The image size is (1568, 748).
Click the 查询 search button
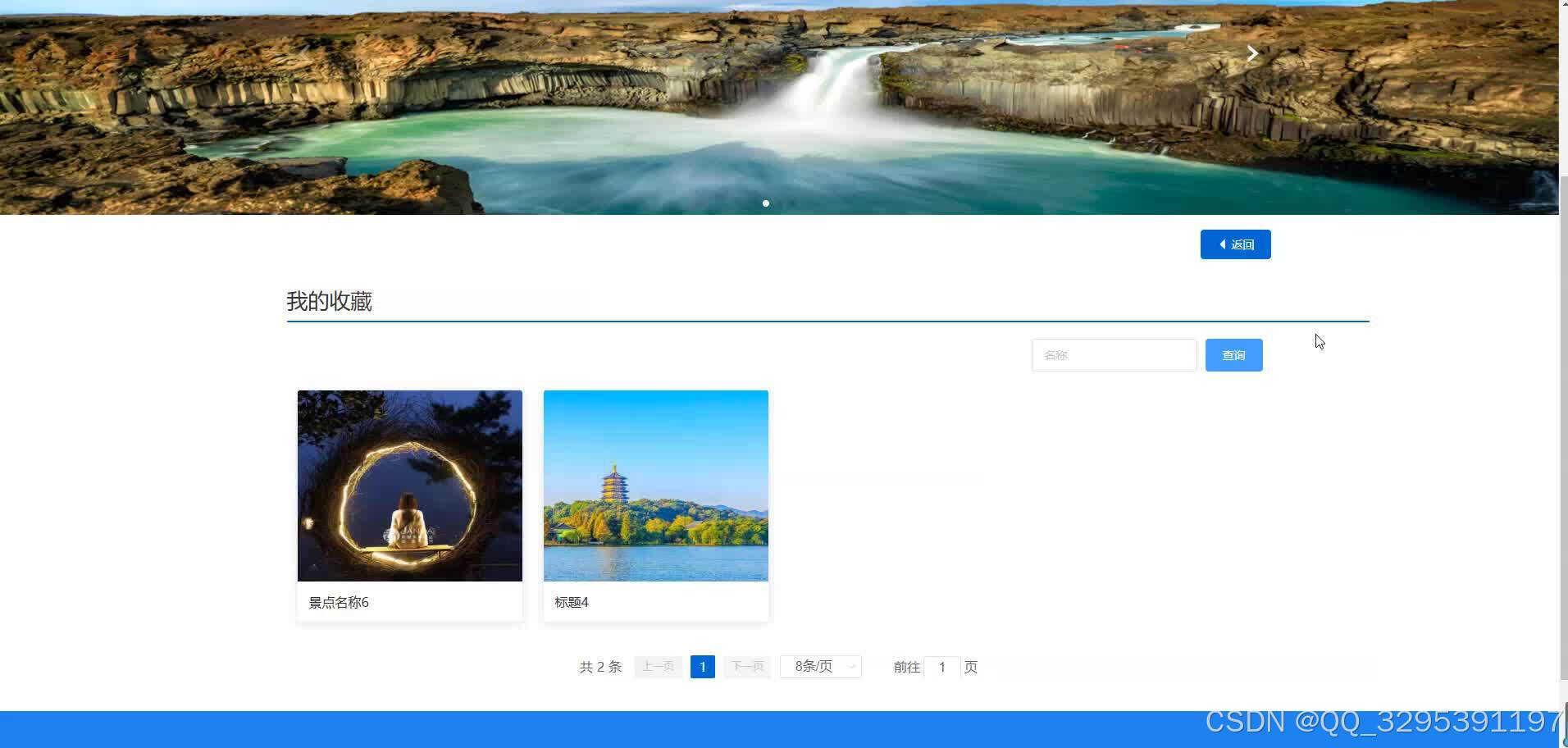pyautogui.click(x=1233, y=355)
